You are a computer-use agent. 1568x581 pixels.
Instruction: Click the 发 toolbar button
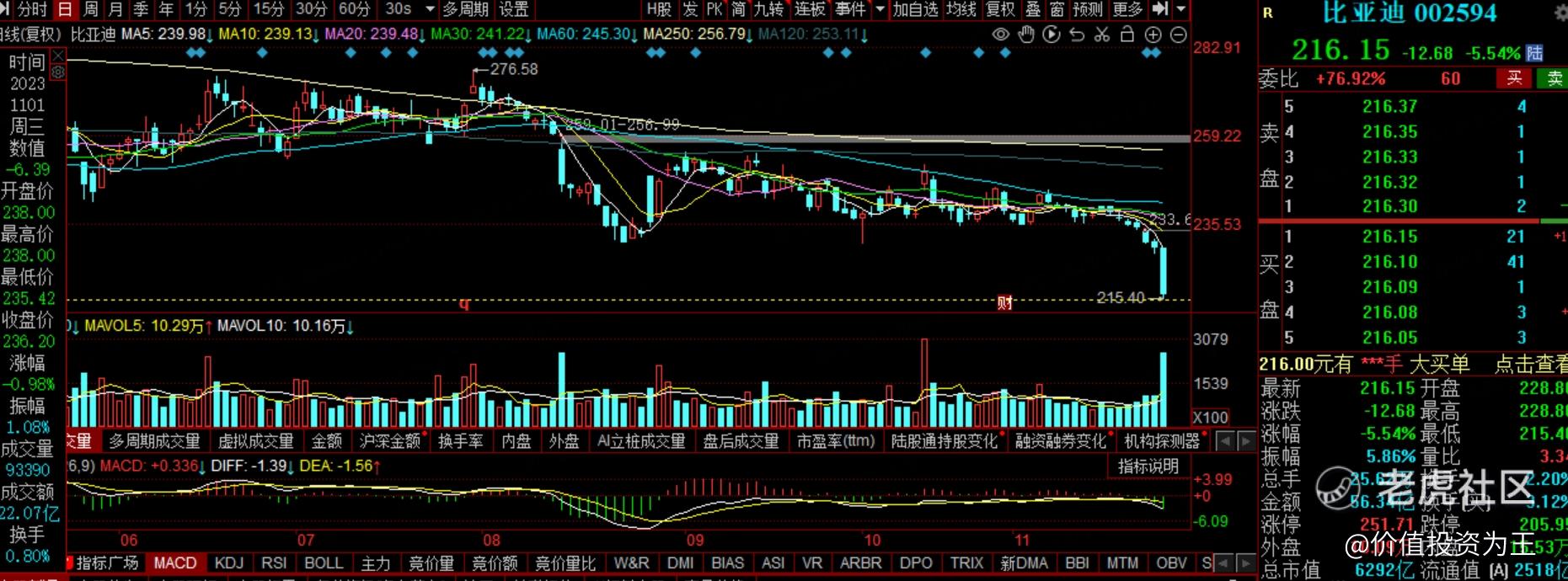click(691, 9)
